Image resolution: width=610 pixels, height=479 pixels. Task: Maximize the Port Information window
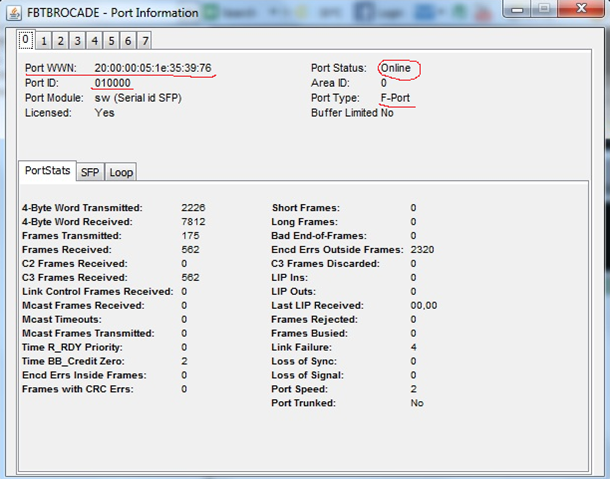544,9
